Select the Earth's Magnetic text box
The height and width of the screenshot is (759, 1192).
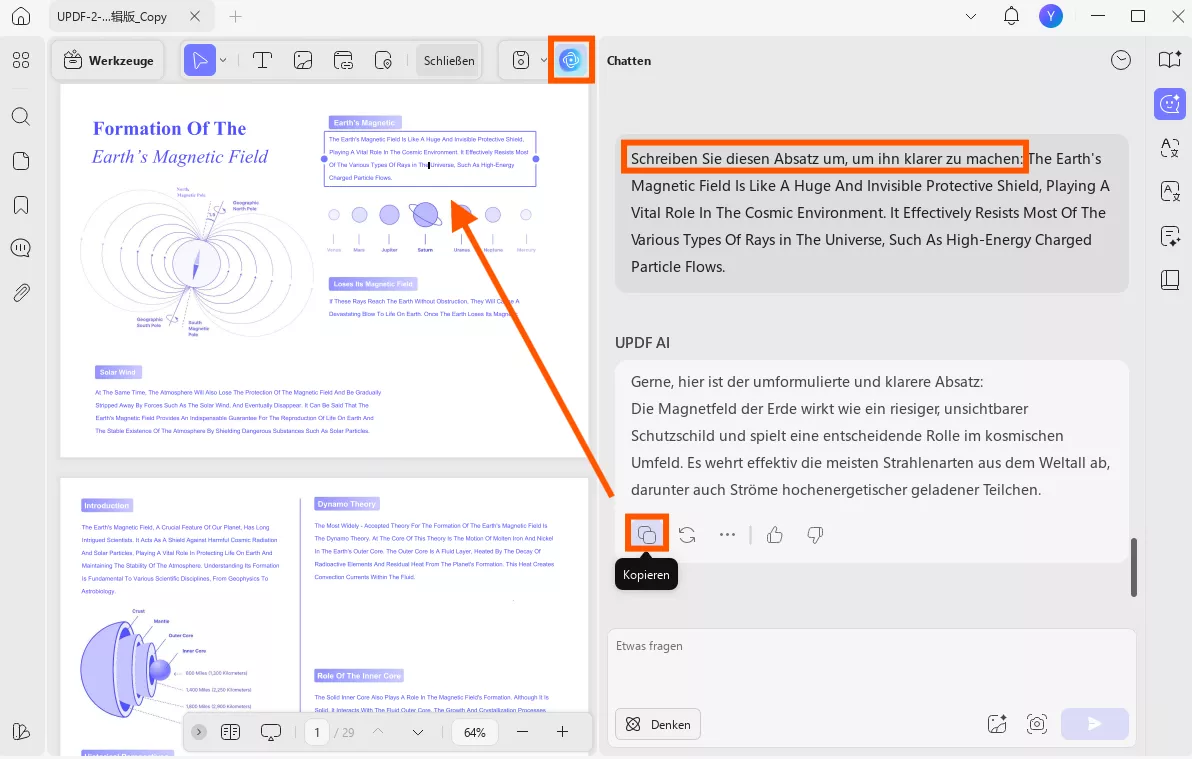tap(430, 158)
